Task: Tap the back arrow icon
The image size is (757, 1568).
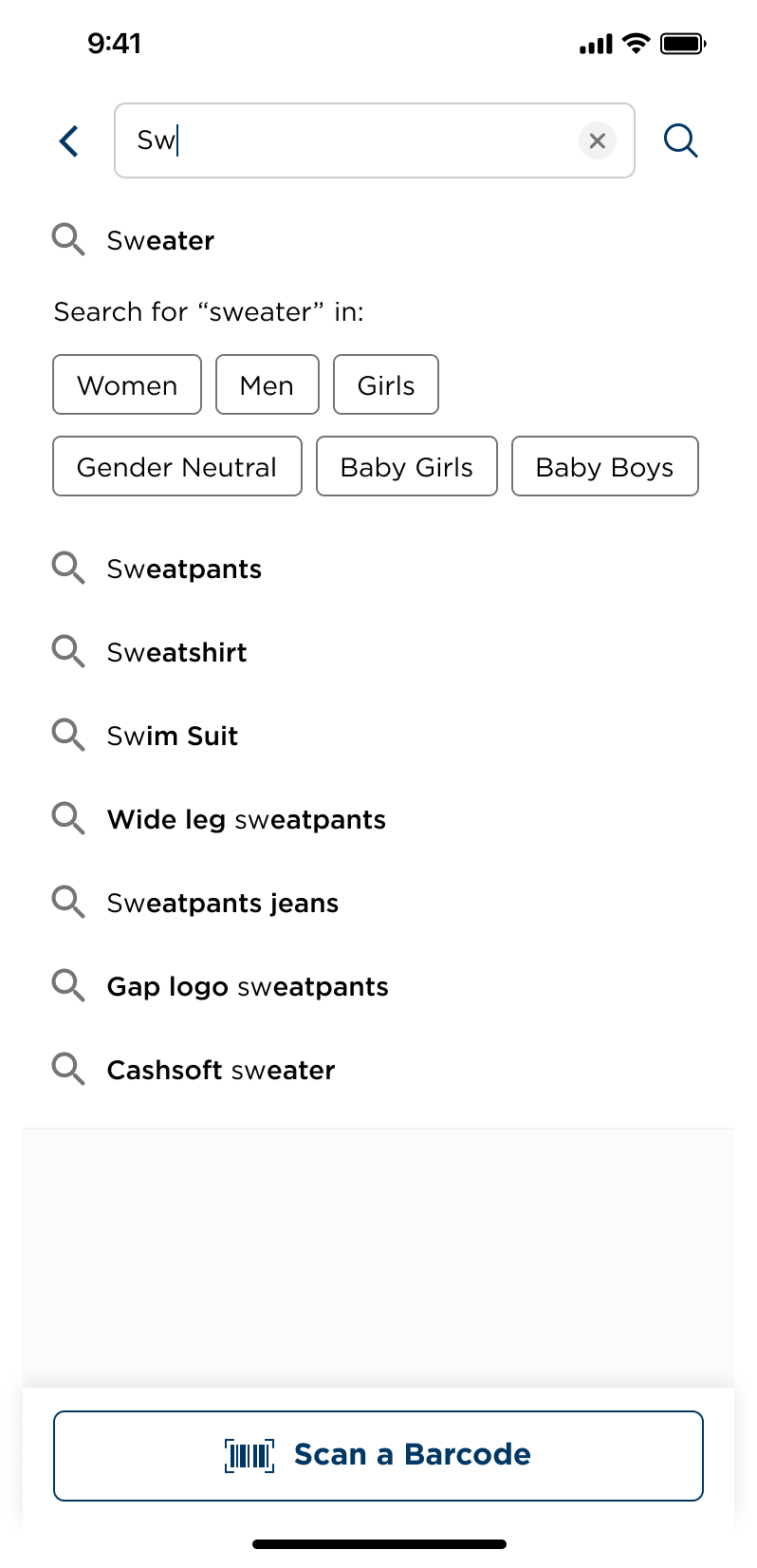Action: [x=69, y=141]
